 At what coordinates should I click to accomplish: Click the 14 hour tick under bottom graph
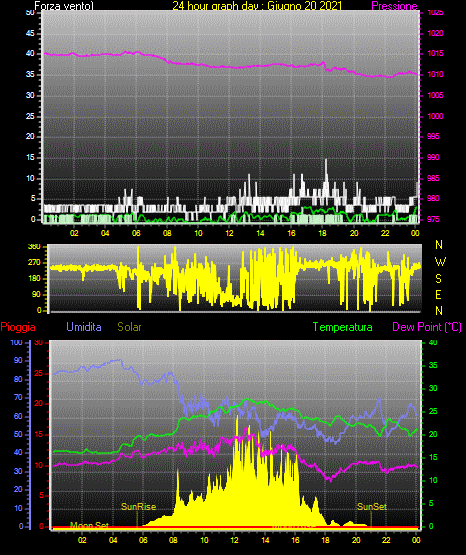click(265, 540)
